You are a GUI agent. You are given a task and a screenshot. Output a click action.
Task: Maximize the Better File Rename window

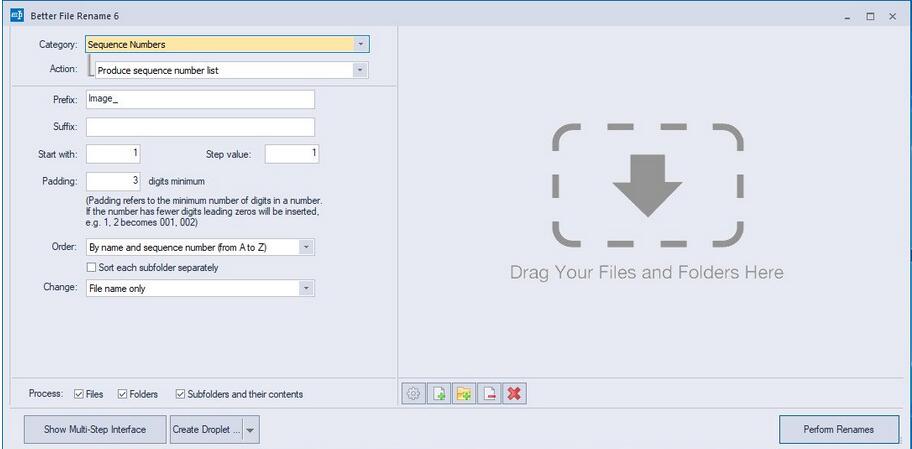click(870, 16)
